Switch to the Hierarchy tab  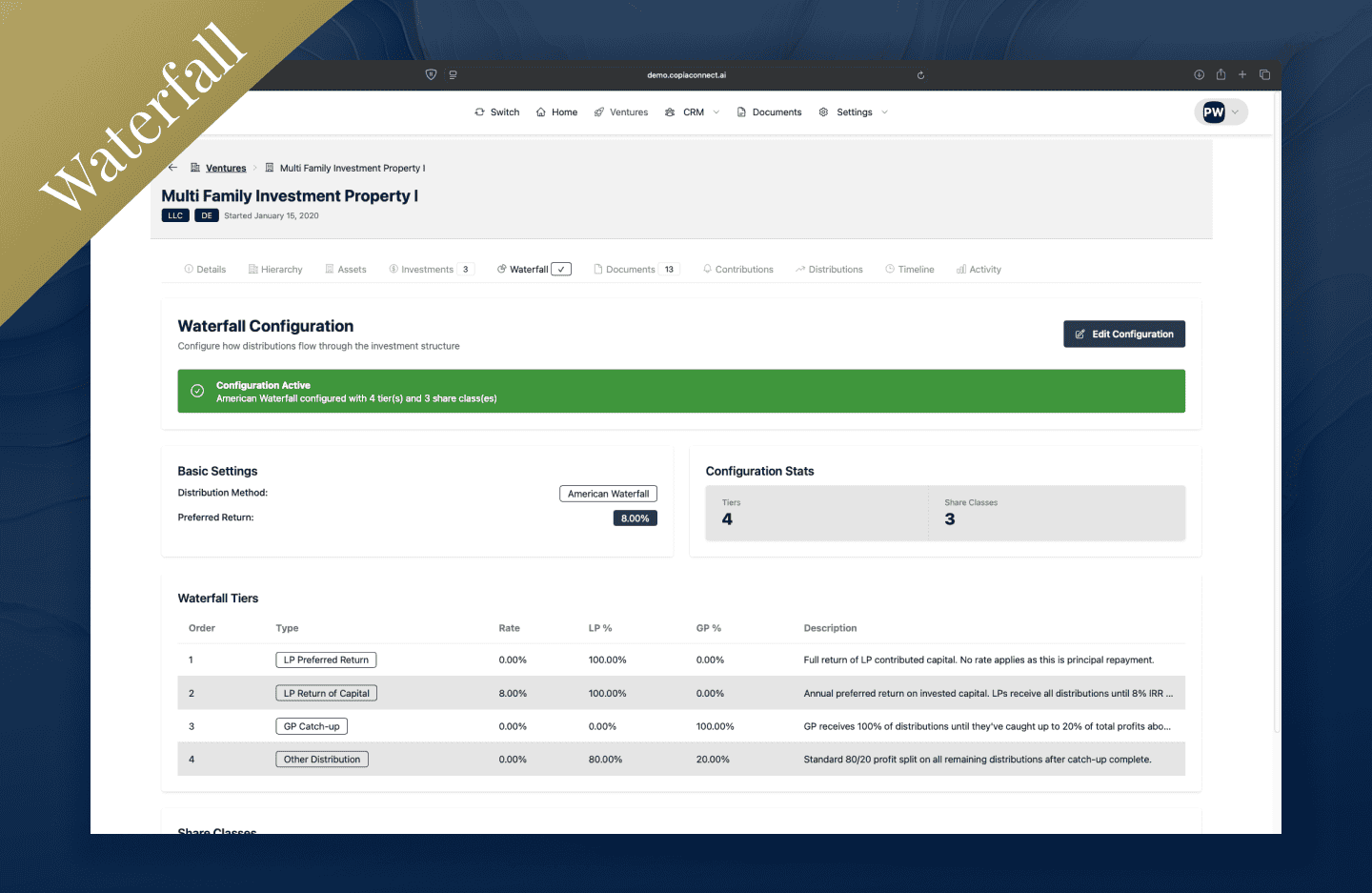[x=274, y=269]
